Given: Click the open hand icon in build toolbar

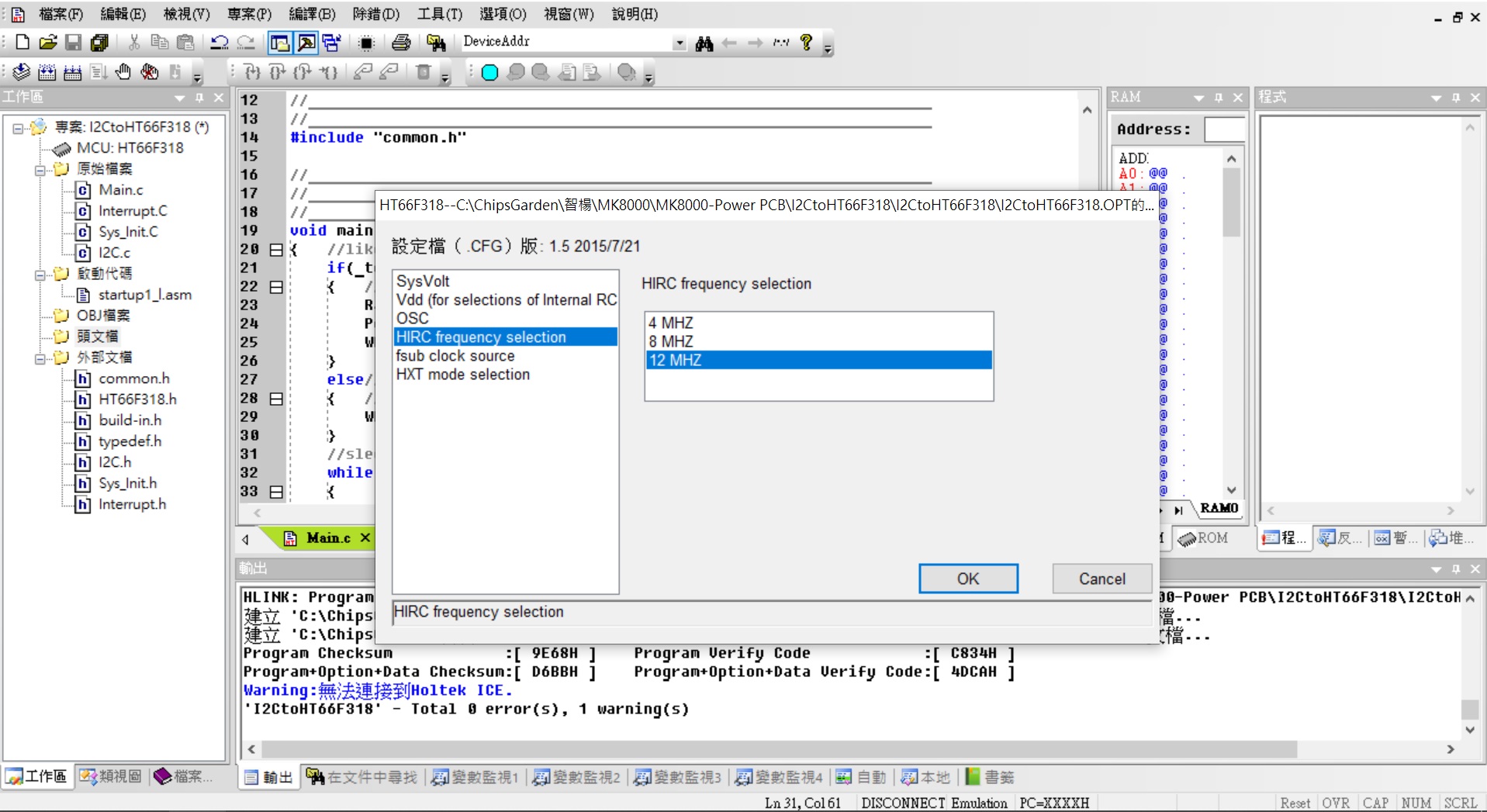Looking at the screenshot, I should click(123, 72).
